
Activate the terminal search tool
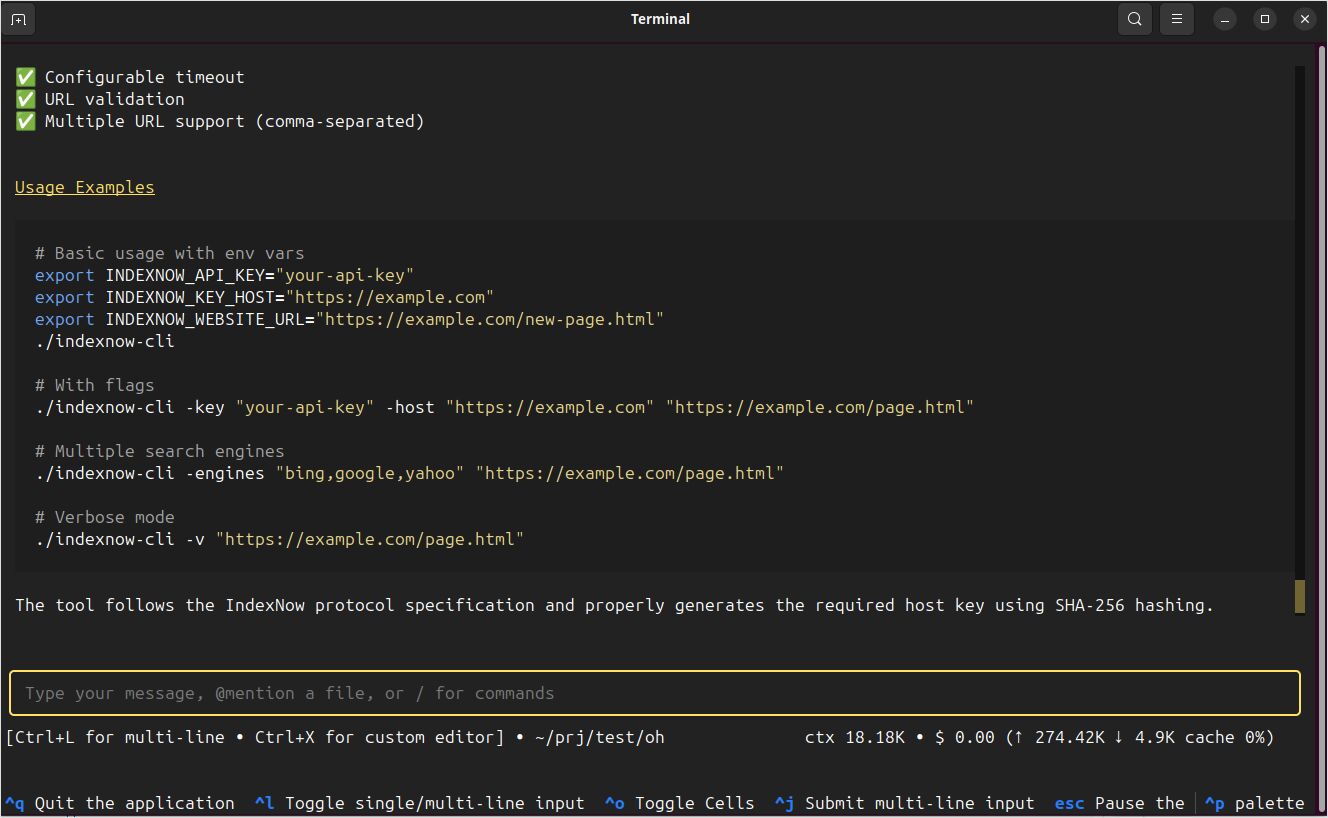click(1134, 18)
